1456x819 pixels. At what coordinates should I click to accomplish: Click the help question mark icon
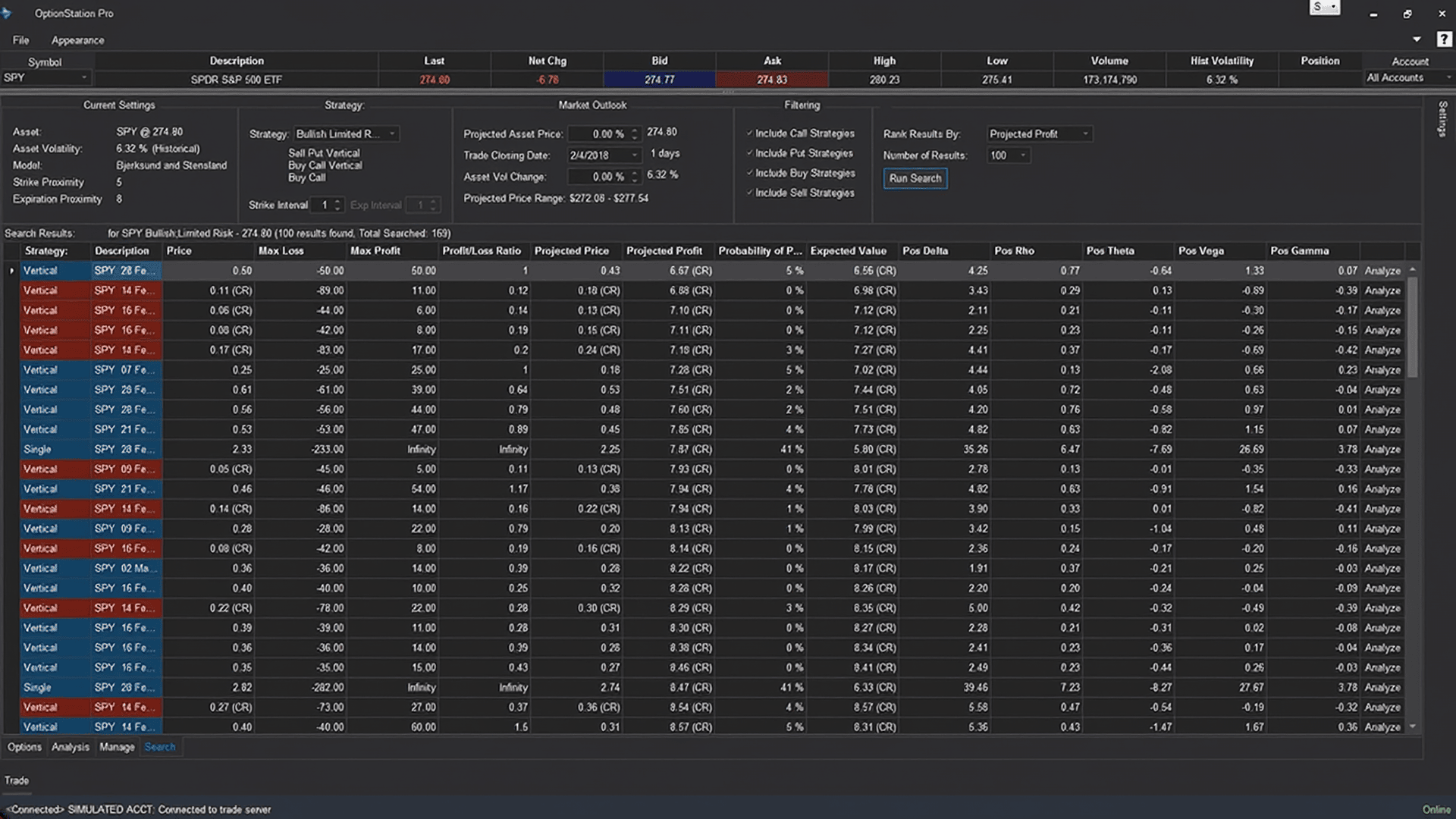(1444, 39)
